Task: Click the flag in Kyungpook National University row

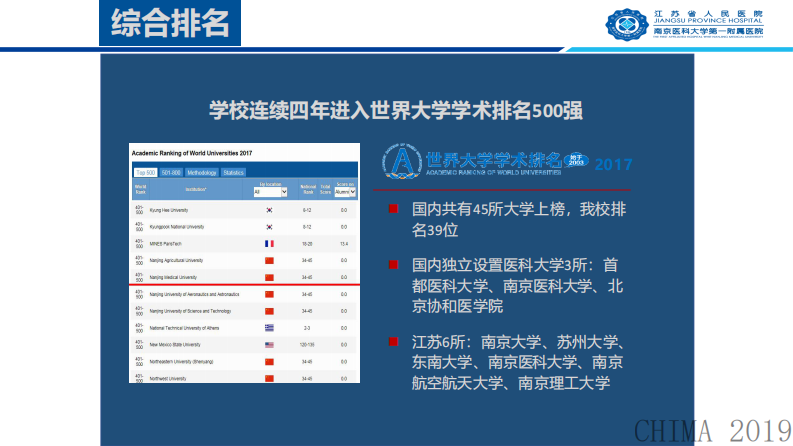Action: point(269,227)
